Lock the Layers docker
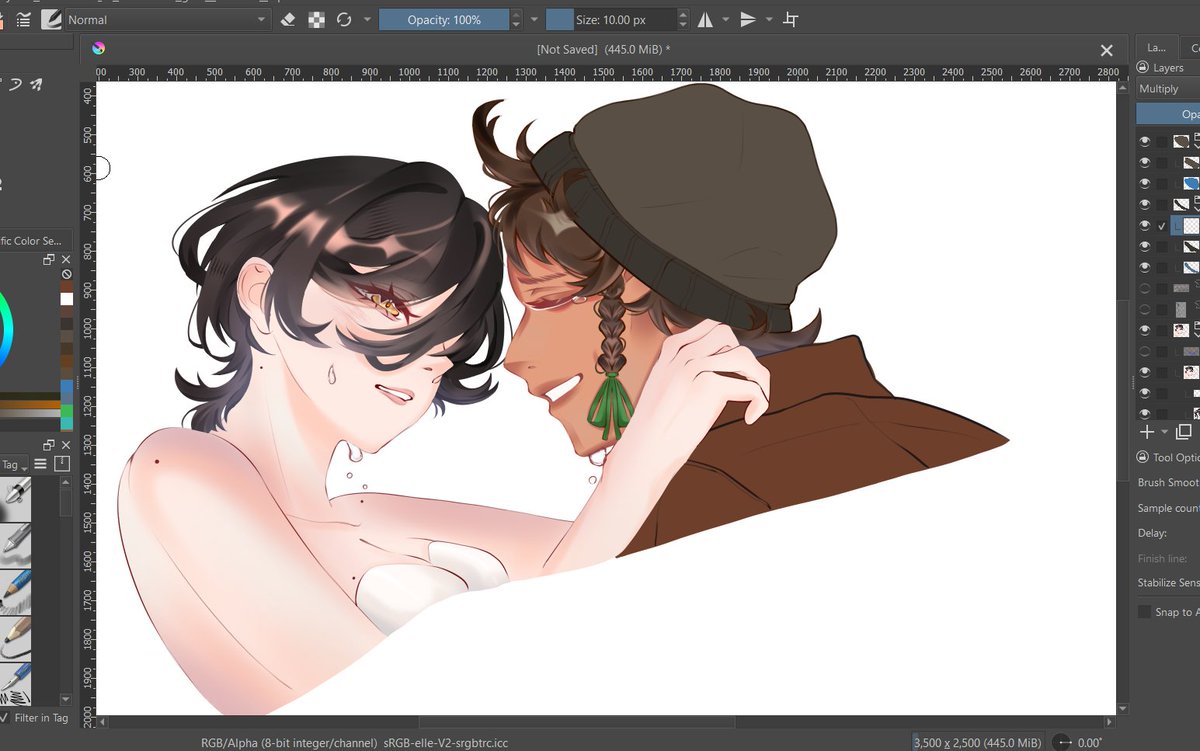 [1143, 67]
